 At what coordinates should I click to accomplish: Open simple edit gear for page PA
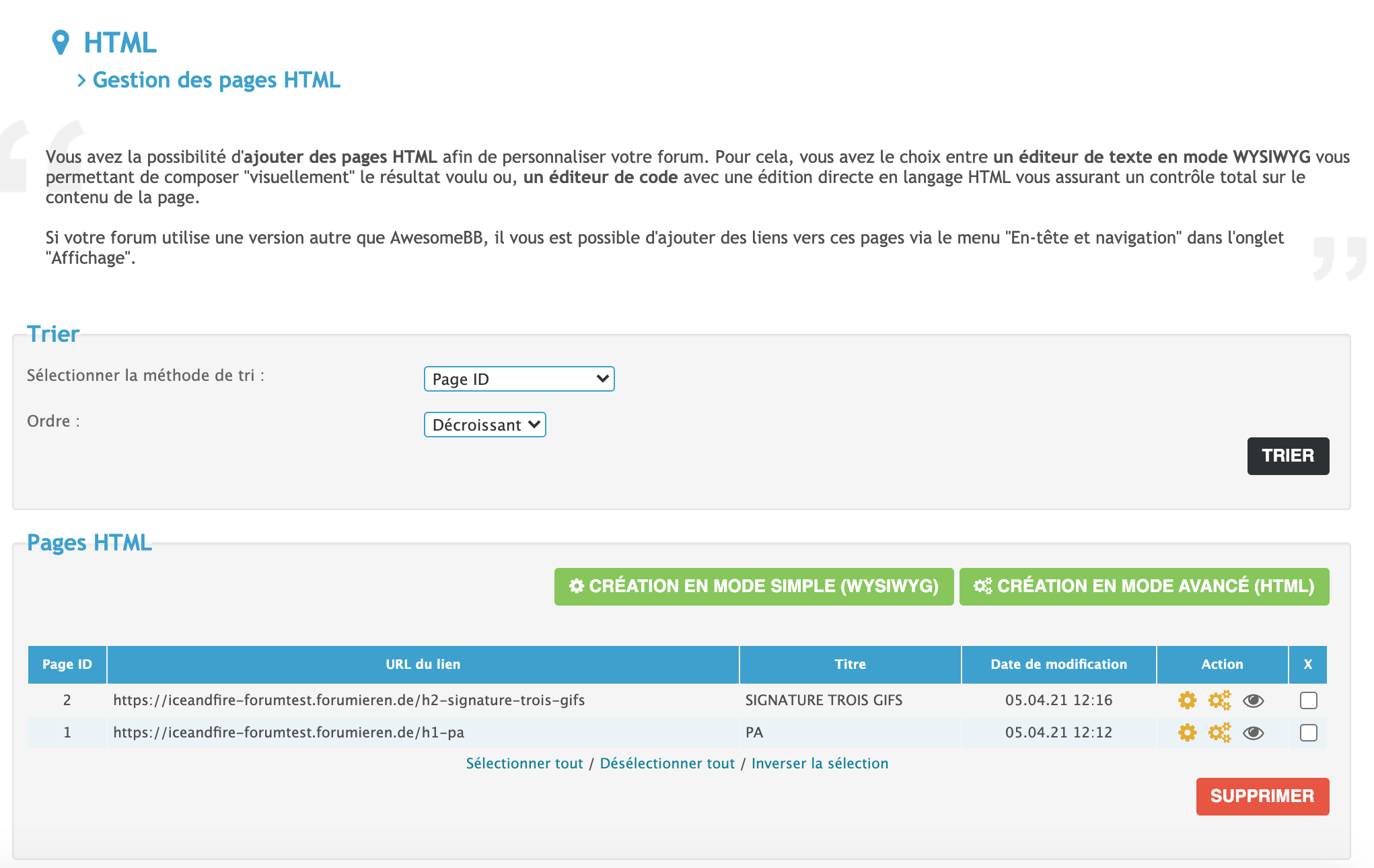[1188, 733]
